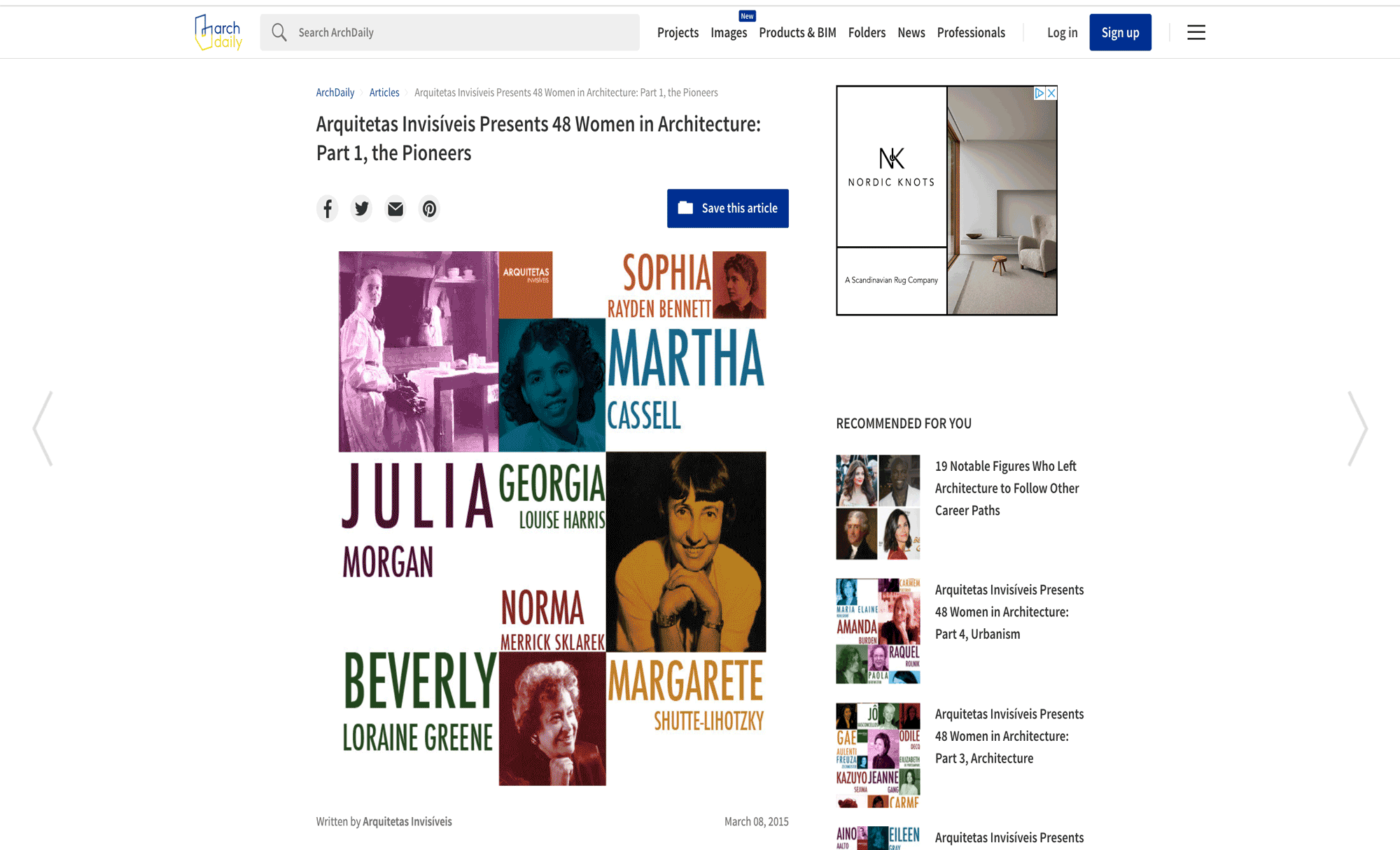Screen dimensions: 1400x850
Task: Click the Log in link
Action: 1062,32
